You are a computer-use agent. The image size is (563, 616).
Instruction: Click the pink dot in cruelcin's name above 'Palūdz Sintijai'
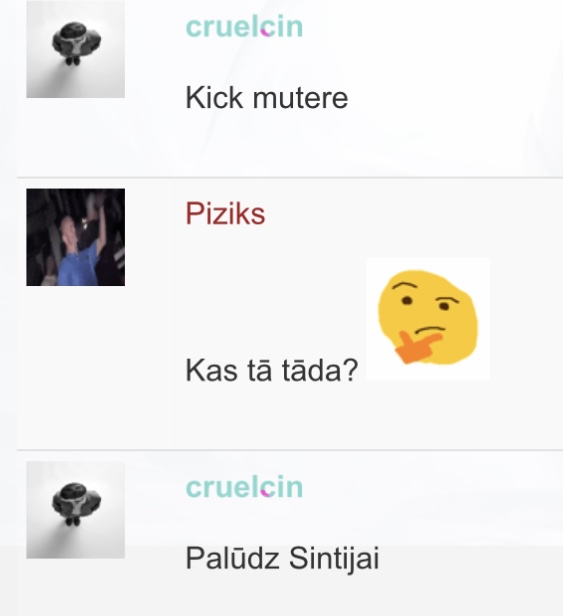pyautogui.click(x=266, y=493)
